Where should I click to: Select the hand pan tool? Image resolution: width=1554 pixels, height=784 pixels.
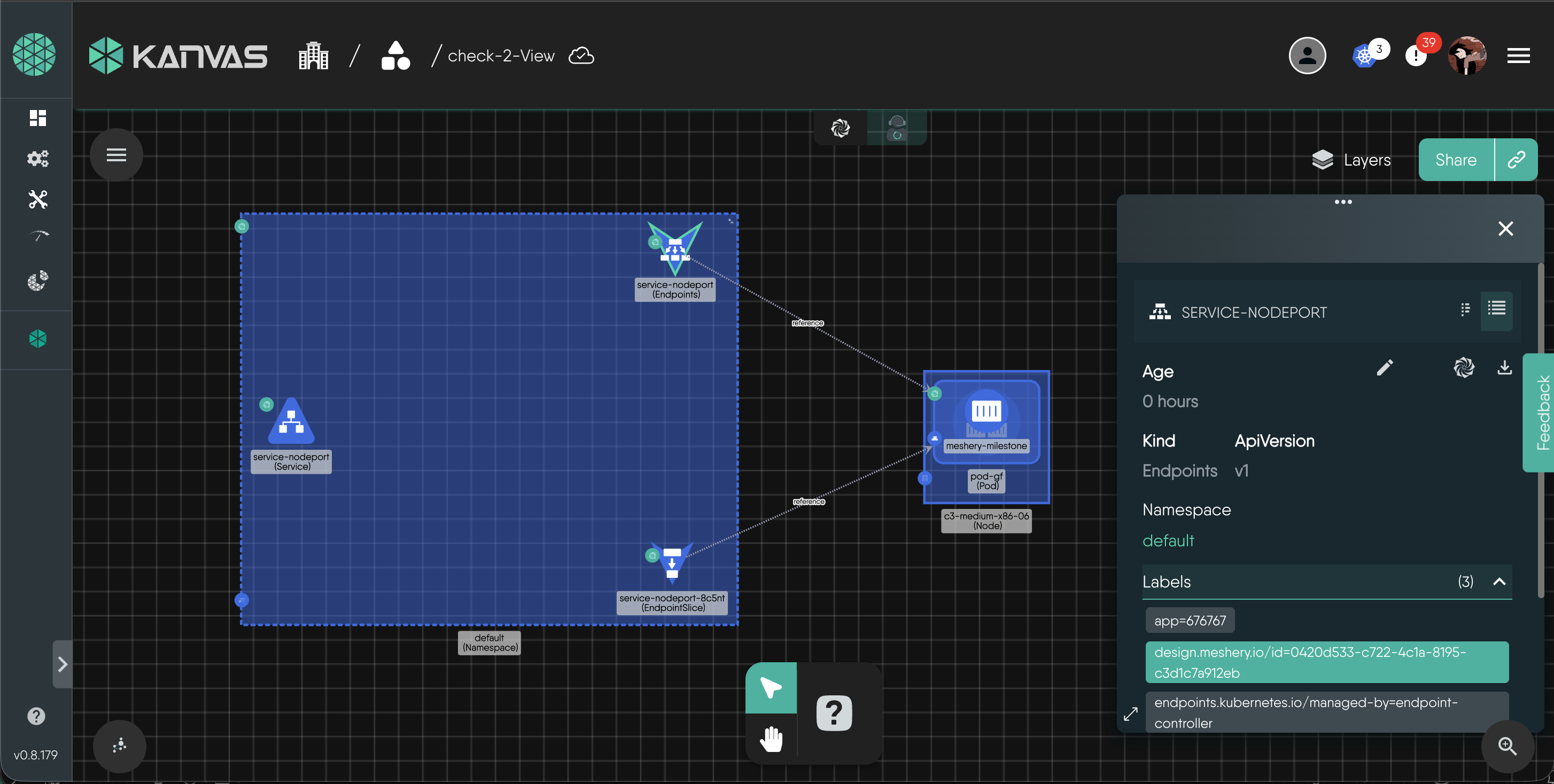[771, 739]
